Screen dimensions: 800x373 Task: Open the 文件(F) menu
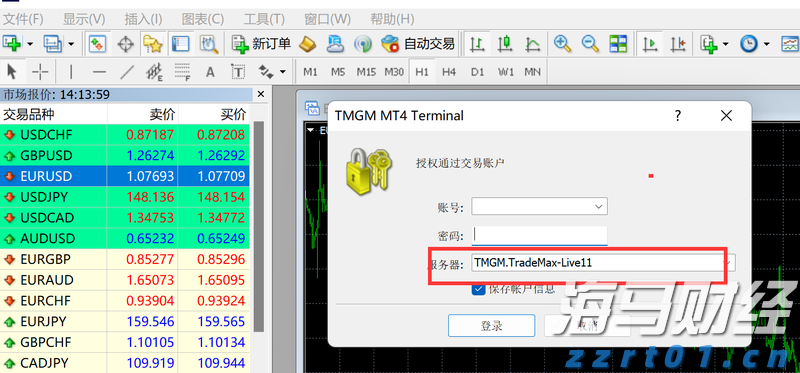(23, 19)
